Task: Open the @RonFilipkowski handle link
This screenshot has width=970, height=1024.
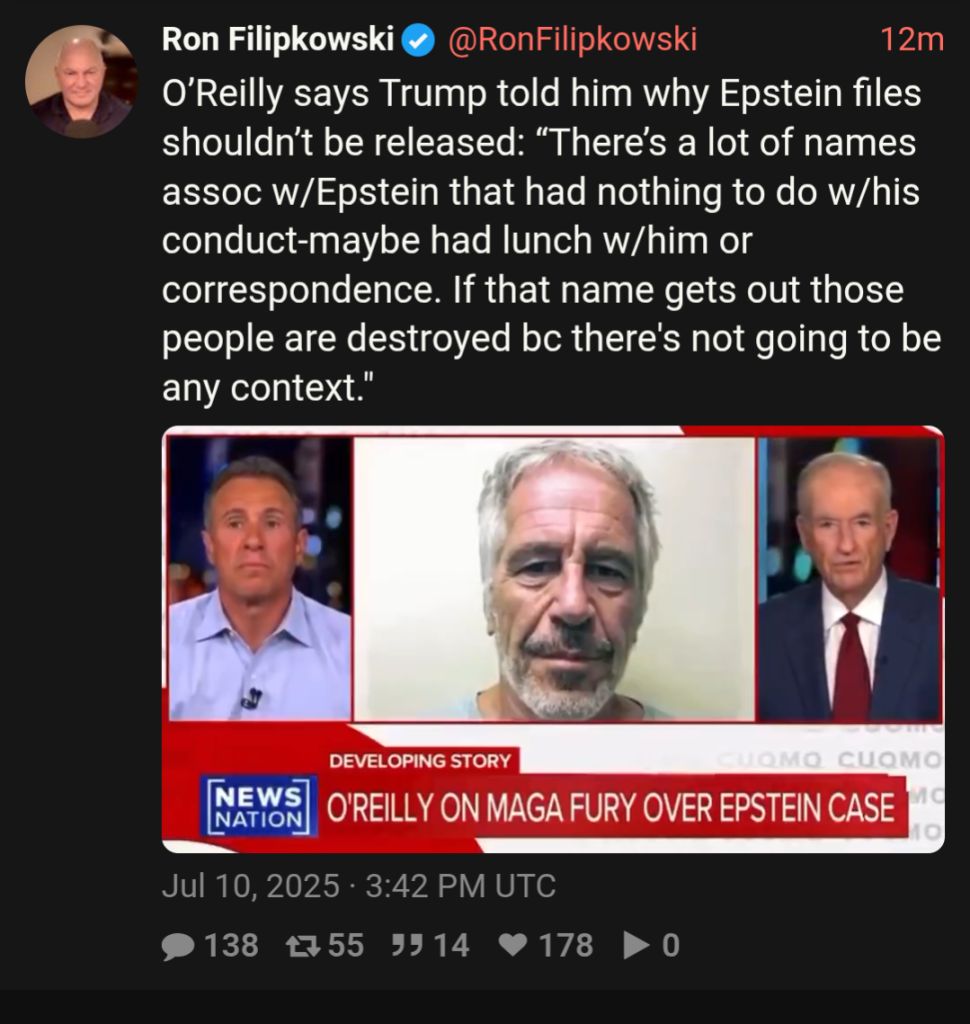Action: [572, 39]
